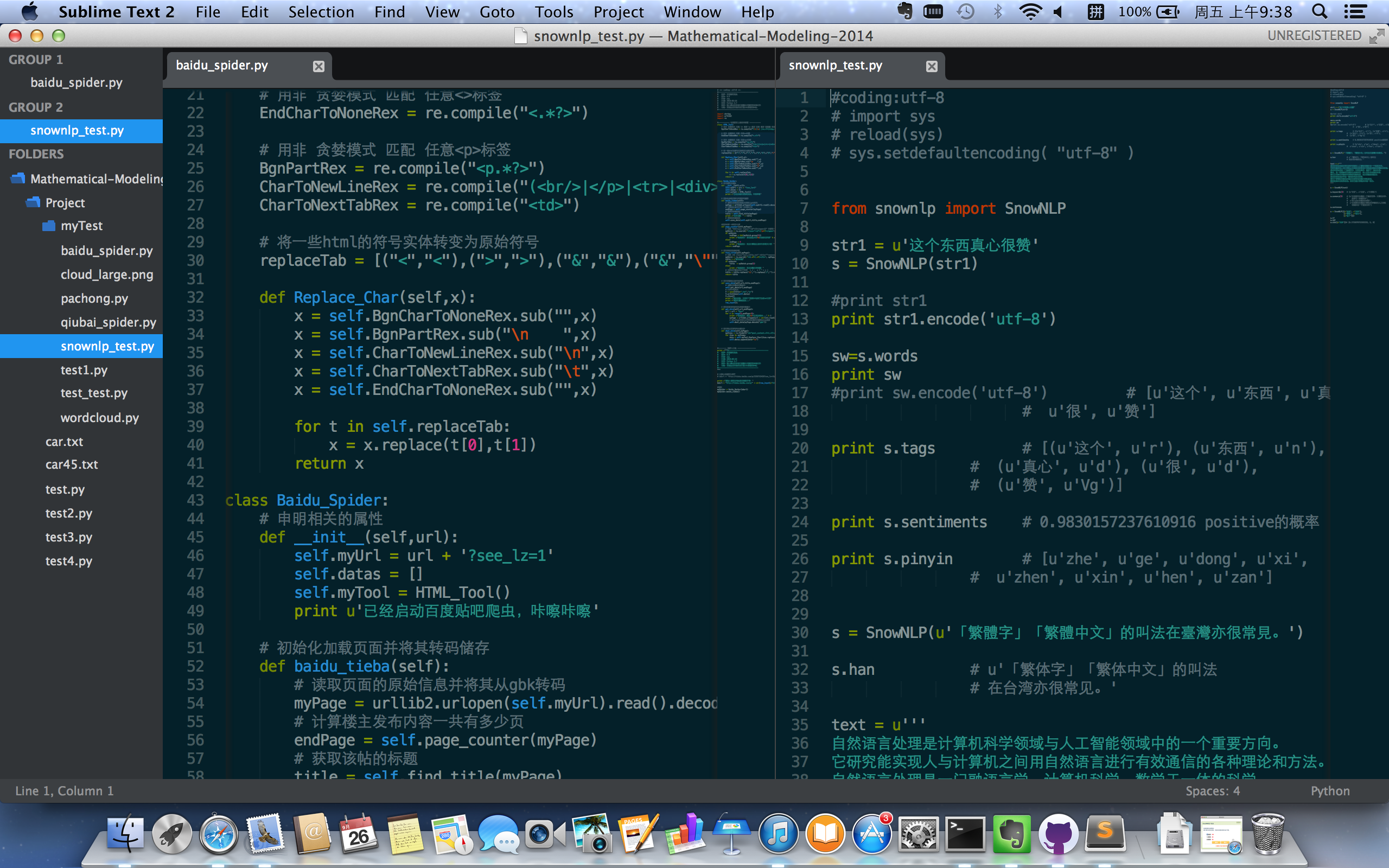
Task: Change syntax via Python status label
Action: 1329,791
